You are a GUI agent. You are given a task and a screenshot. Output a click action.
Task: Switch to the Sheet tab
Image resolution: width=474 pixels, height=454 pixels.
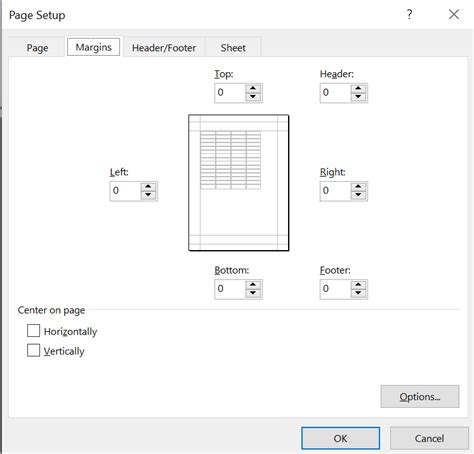233,48
